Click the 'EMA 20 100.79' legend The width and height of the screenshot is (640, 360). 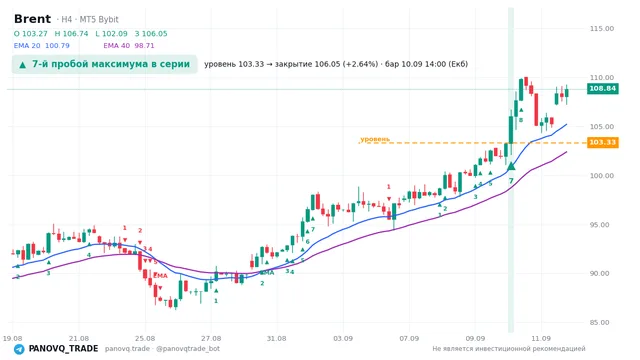pos(42,46)
